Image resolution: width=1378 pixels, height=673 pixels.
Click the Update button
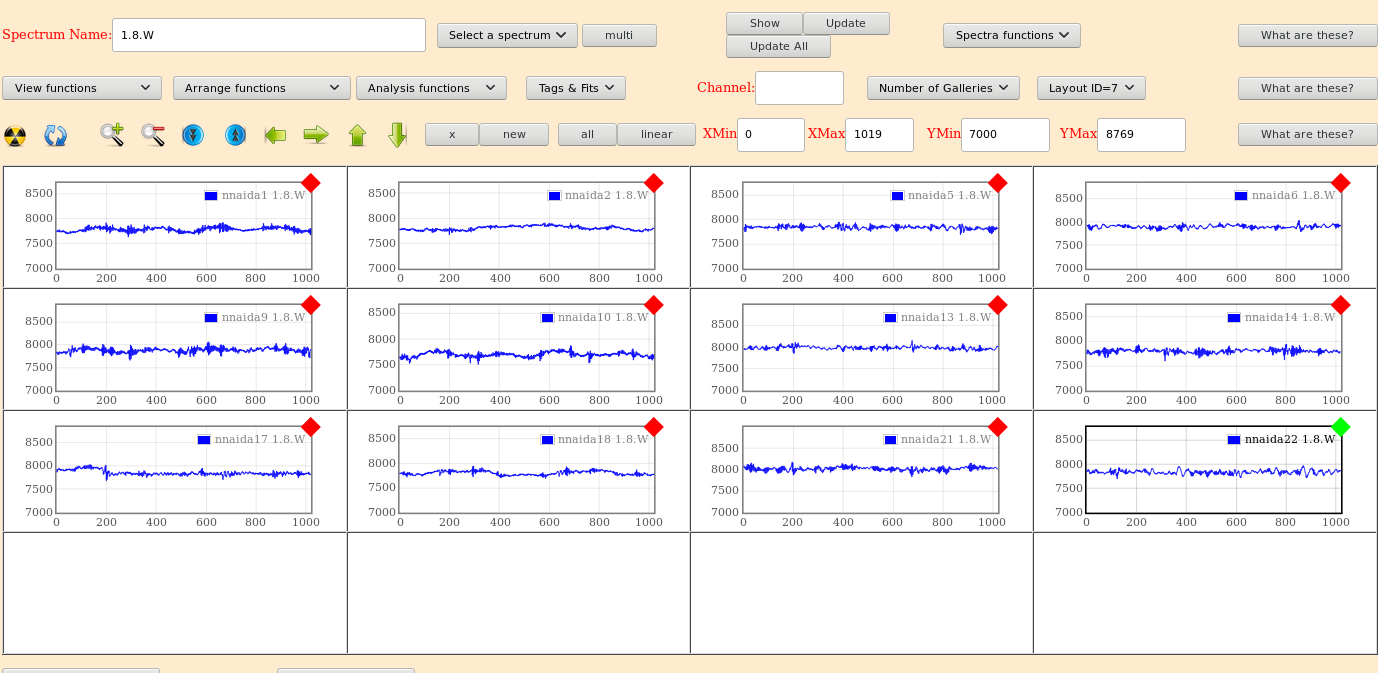coord(846,23)
